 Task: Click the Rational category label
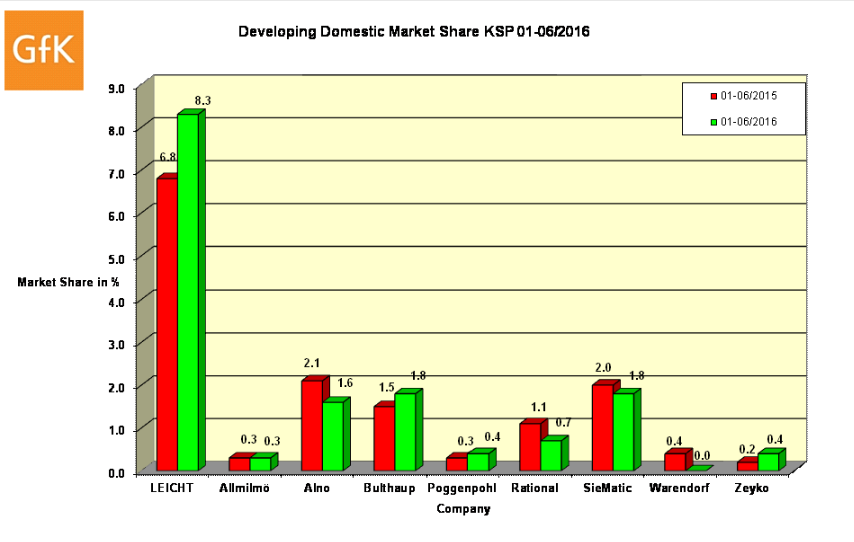[x=535, y=488]
